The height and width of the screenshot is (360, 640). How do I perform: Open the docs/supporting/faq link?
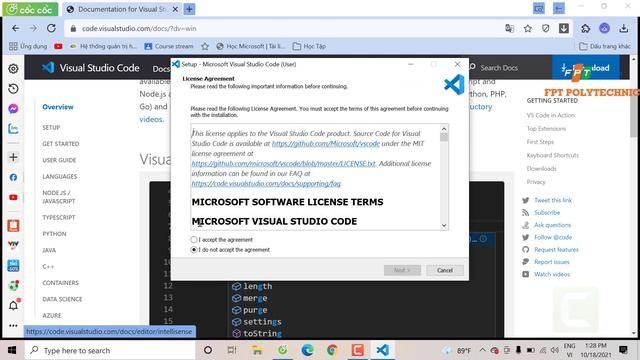coord(266,184)
